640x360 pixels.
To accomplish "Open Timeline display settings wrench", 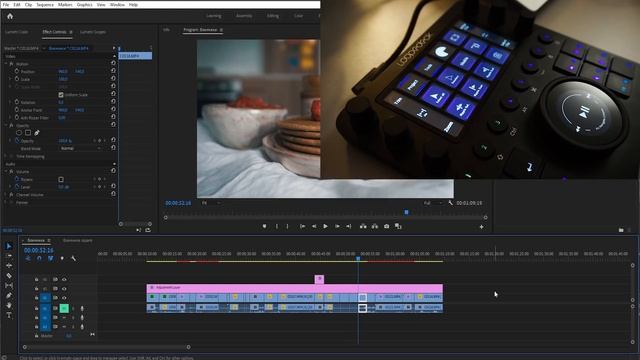I will [73, 258].
